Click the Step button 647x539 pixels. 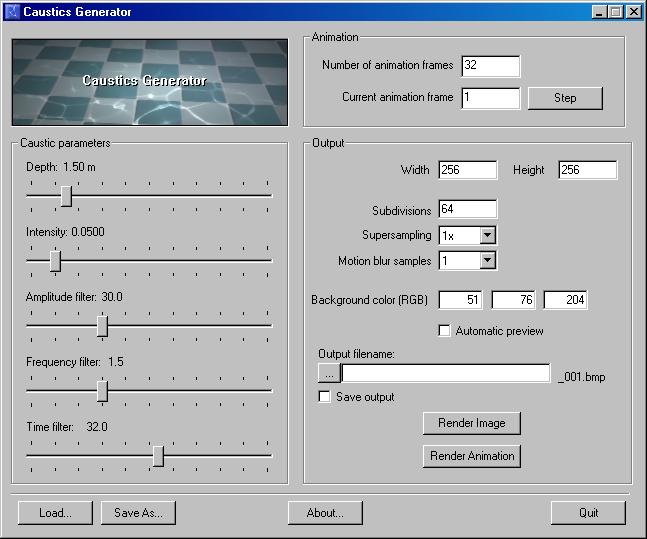(x=565, y=98)
